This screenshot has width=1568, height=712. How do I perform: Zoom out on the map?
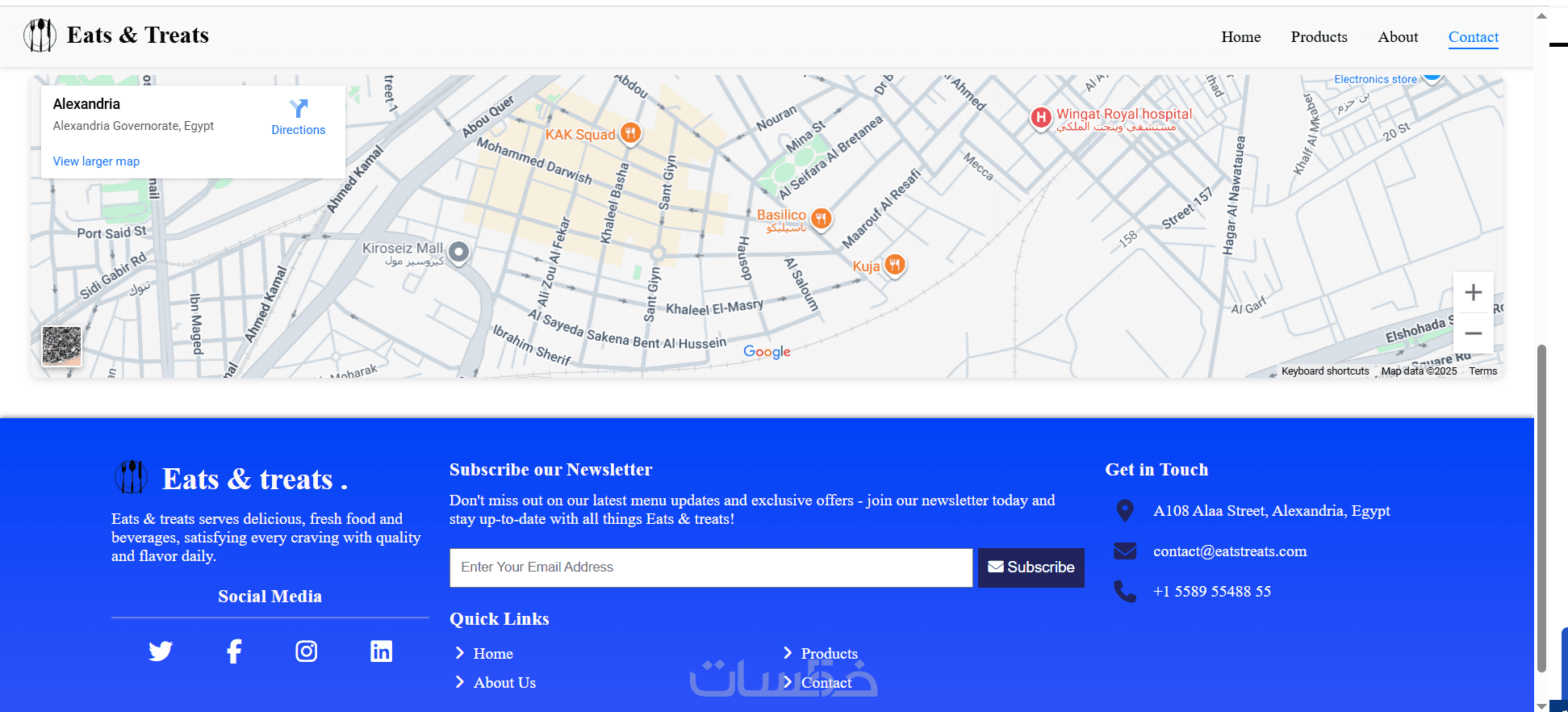[1473, 333]
